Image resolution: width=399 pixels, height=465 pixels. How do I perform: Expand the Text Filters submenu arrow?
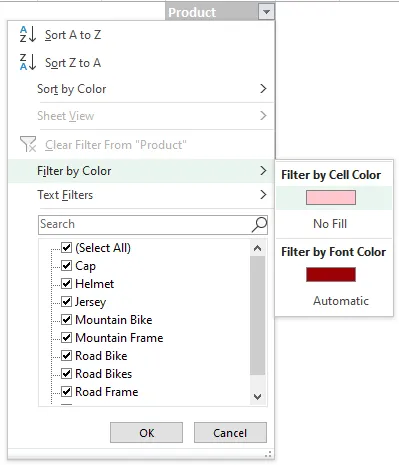263,195
